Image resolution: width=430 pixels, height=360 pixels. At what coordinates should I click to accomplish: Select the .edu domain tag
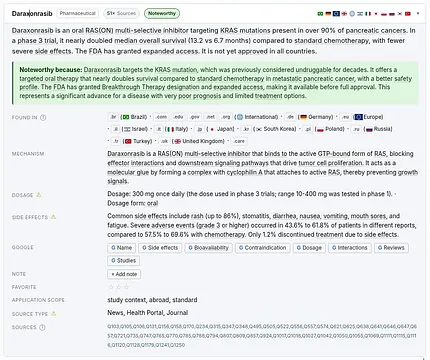(178, 117)
